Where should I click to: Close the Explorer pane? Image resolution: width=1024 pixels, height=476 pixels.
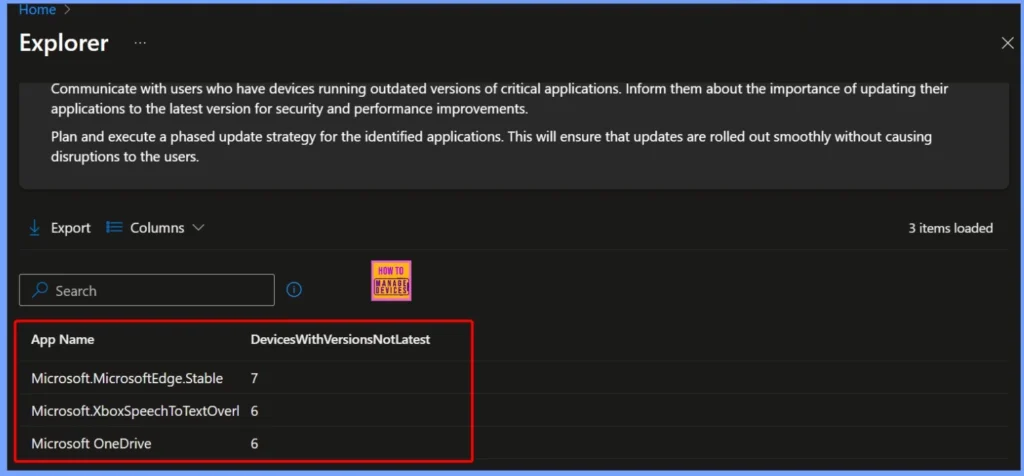[x=1008, y=43]
